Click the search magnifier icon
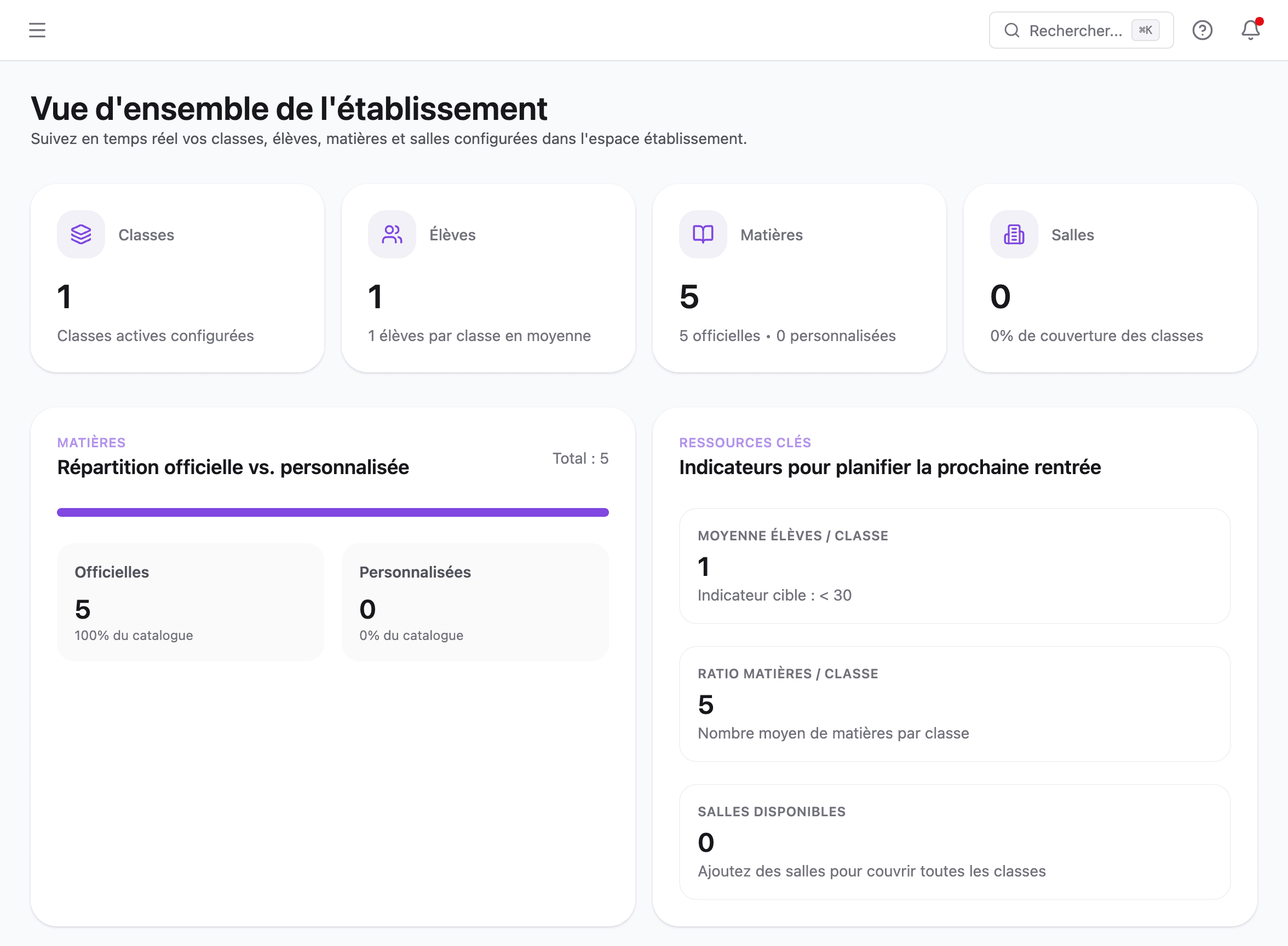1288x946 pixels. pos(1012,30)
